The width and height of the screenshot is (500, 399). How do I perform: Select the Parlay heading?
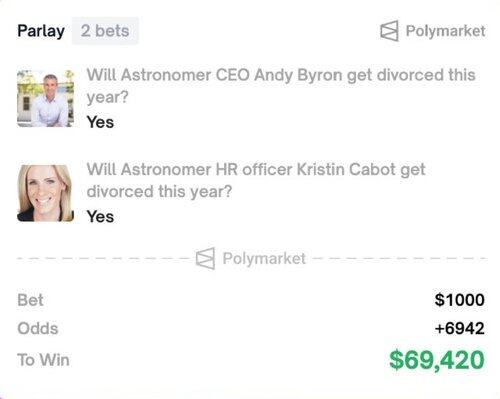click(x=41, y=31)
